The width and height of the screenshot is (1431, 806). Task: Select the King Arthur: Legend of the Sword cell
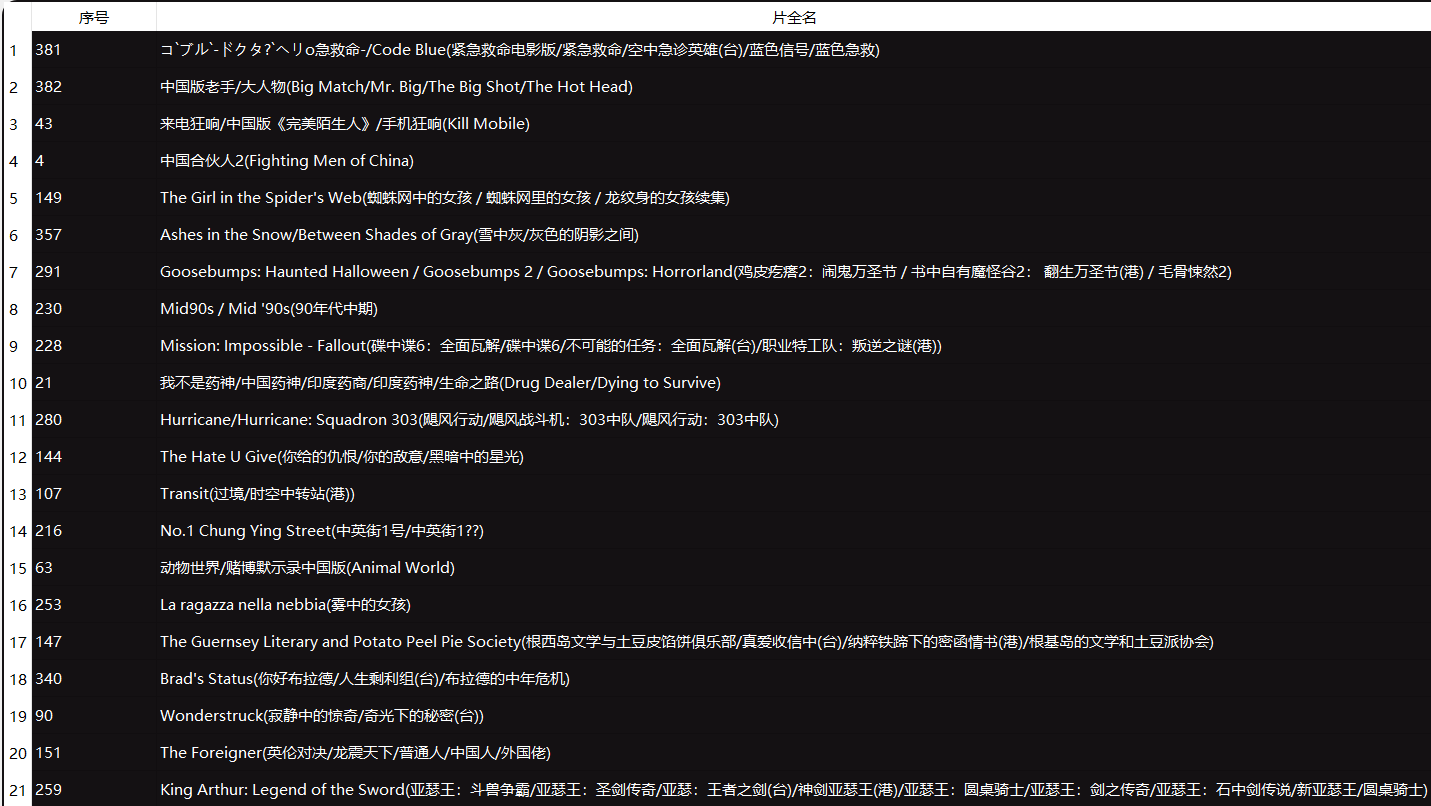794,790
